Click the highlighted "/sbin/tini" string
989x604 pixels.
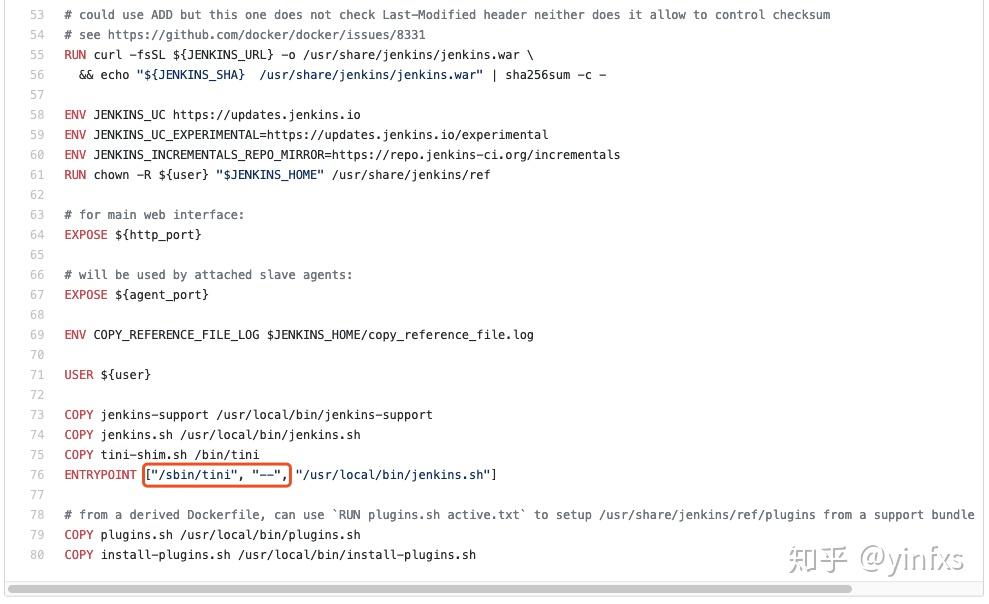pyautogui.click(x=196, y=475)
